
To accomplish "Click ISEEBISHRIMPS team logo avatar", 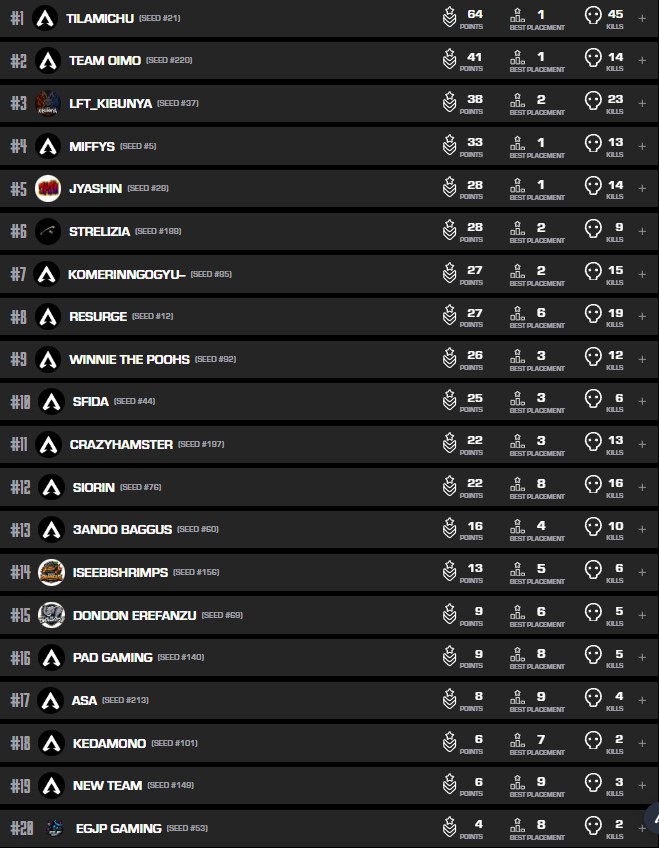I will (x=51, y=572).
